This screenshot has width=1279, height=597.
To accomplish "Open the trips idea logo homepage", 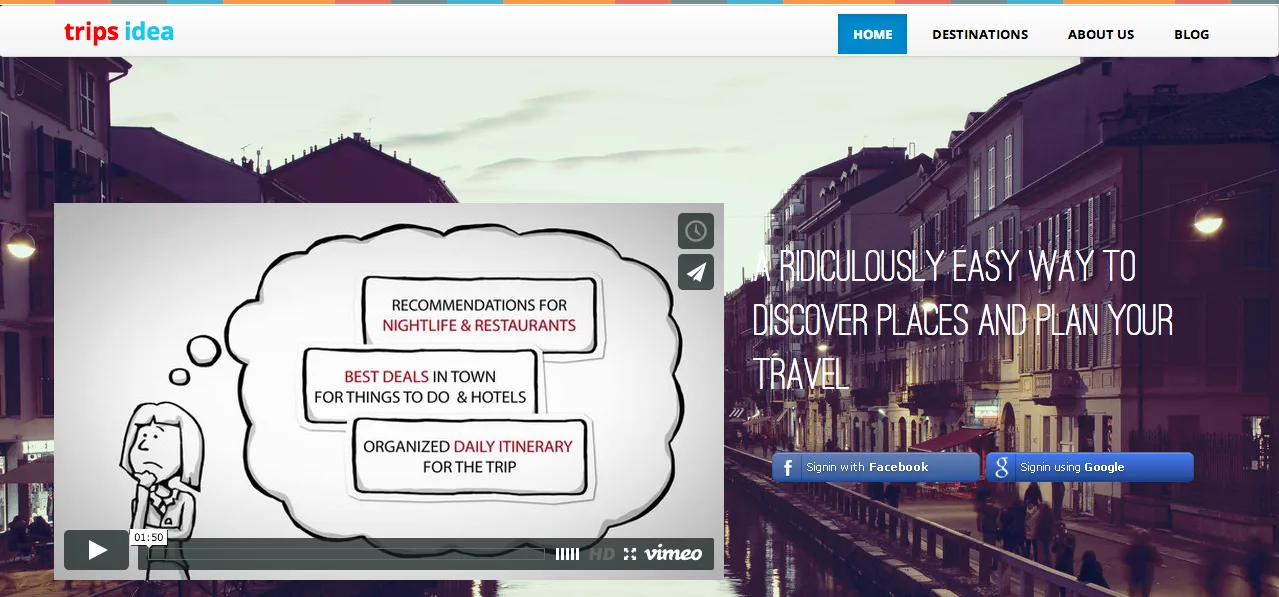I will coord(118,32).
